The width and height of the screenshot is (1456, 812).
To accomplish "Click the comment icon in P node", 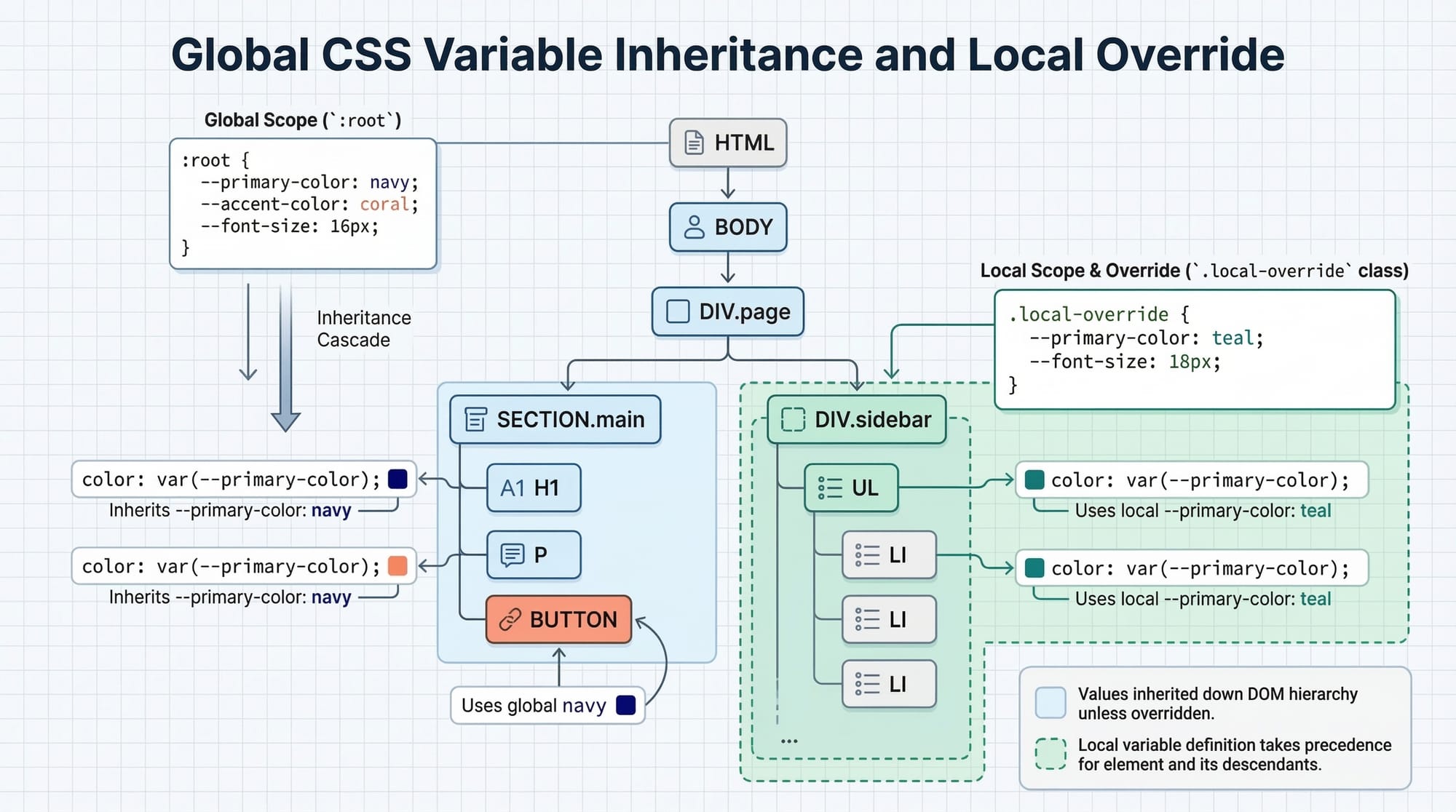I will click(x=512, y=555).
